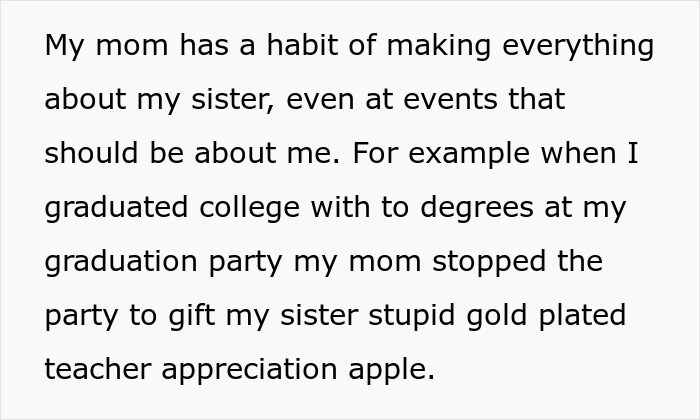The image size is (700, 420).
Task: Click the word "example" in third line
Action: point(469,154)
